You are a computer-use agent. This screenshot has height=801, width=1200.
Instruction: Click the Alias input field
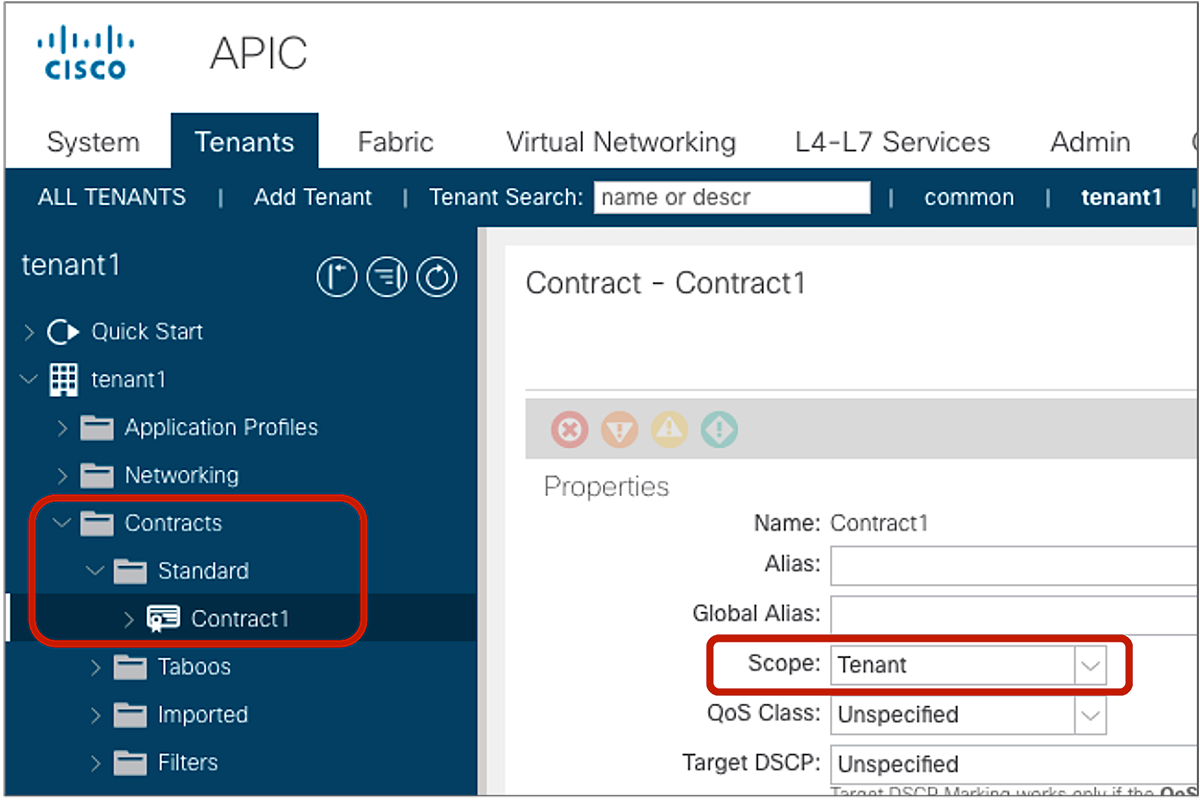pos(1014,565)
